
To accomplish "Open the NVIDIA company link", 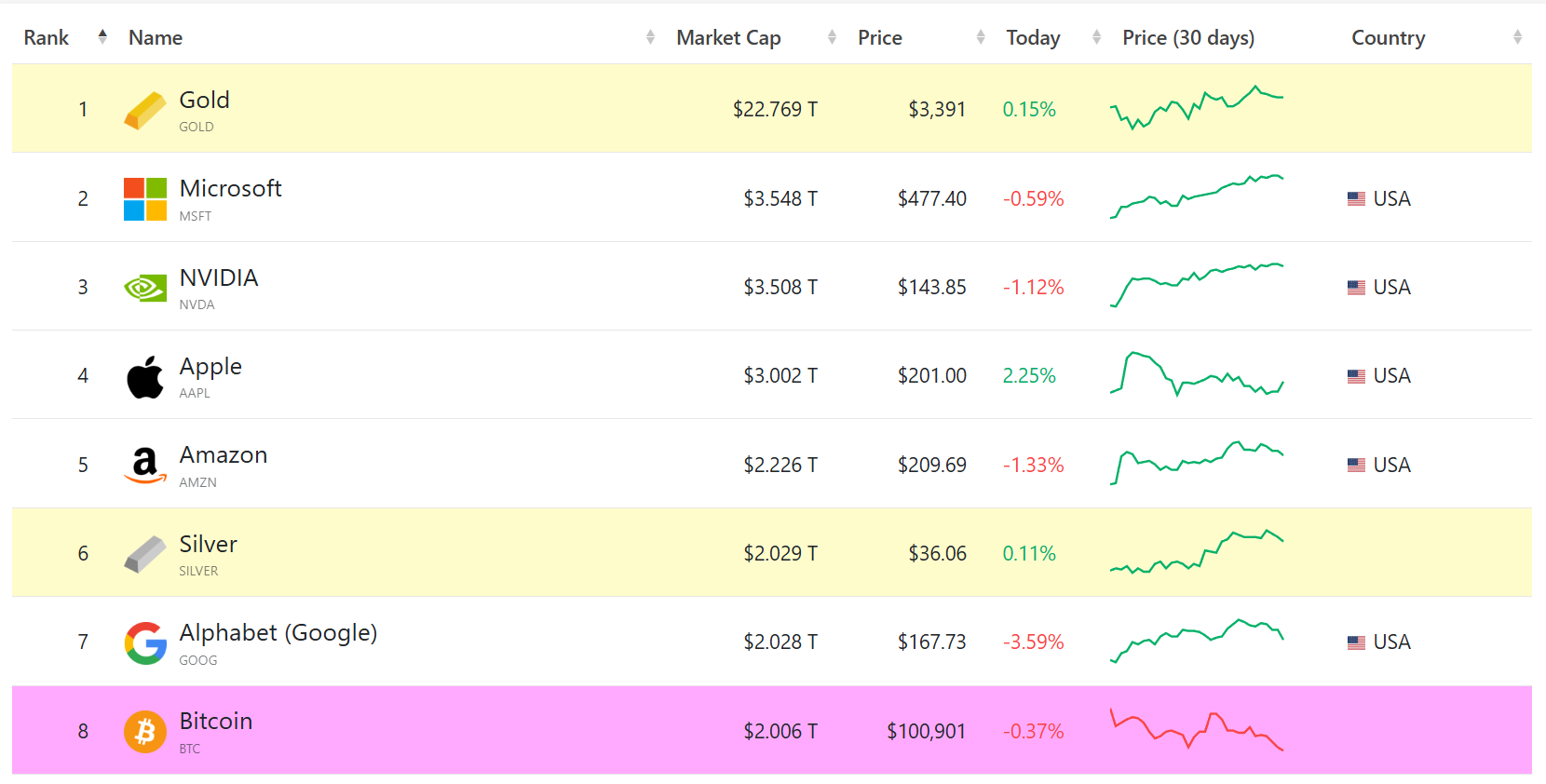I will click(x=219, y=277).
